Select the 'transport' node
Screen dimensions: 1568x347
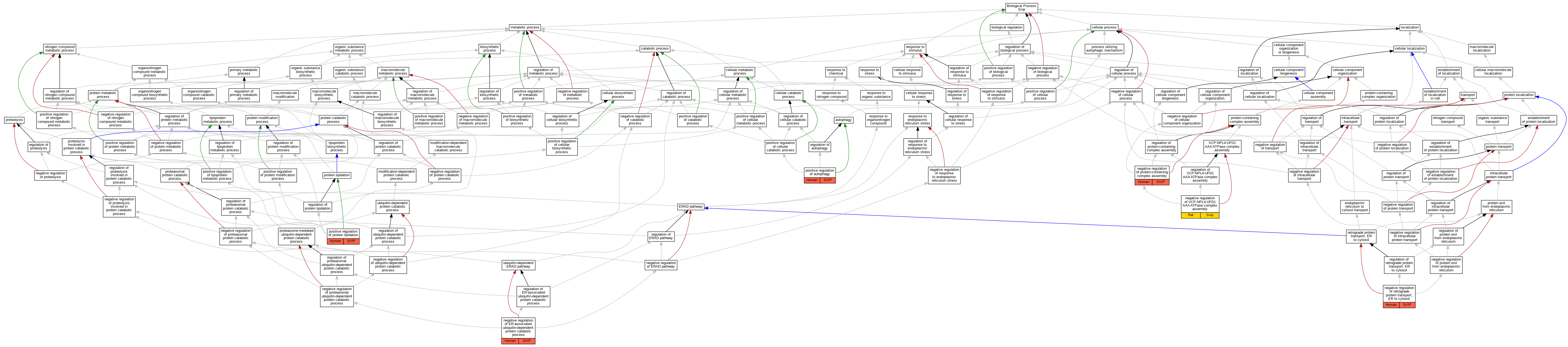(x=1468, y=95)
